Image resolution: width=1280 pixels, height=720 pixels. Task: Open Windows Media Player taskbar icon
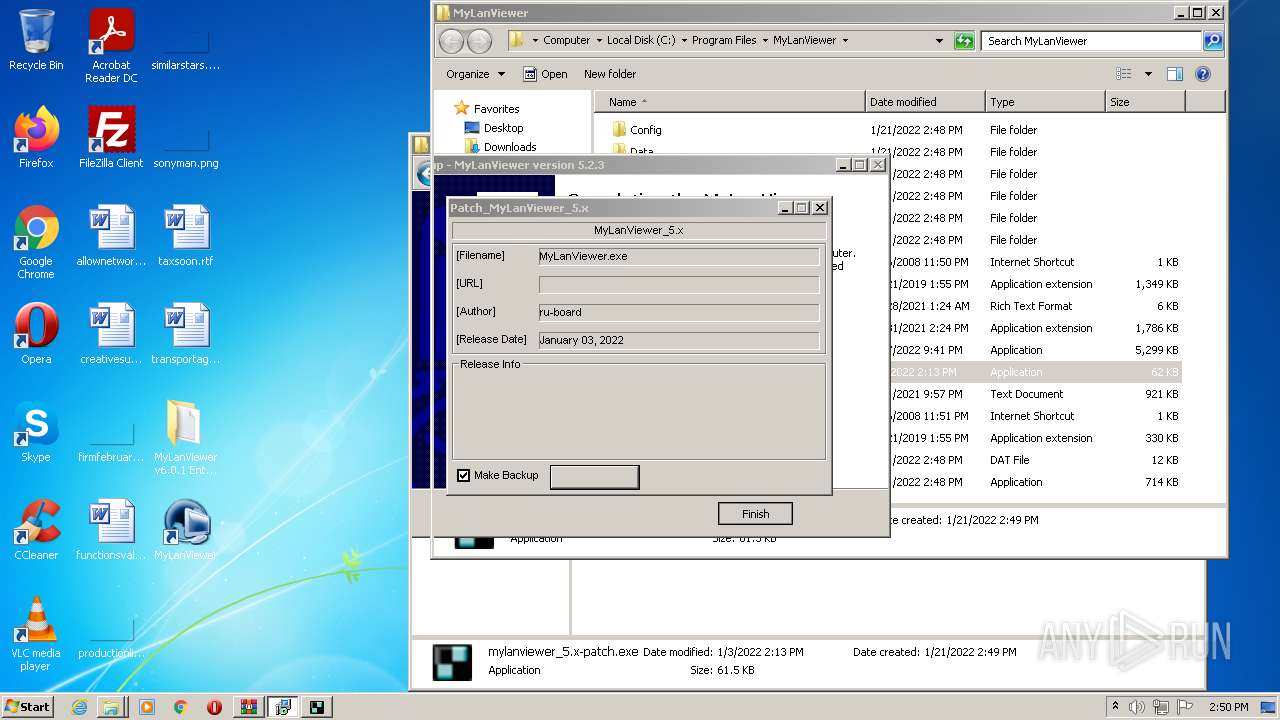(x=147, y=707)
